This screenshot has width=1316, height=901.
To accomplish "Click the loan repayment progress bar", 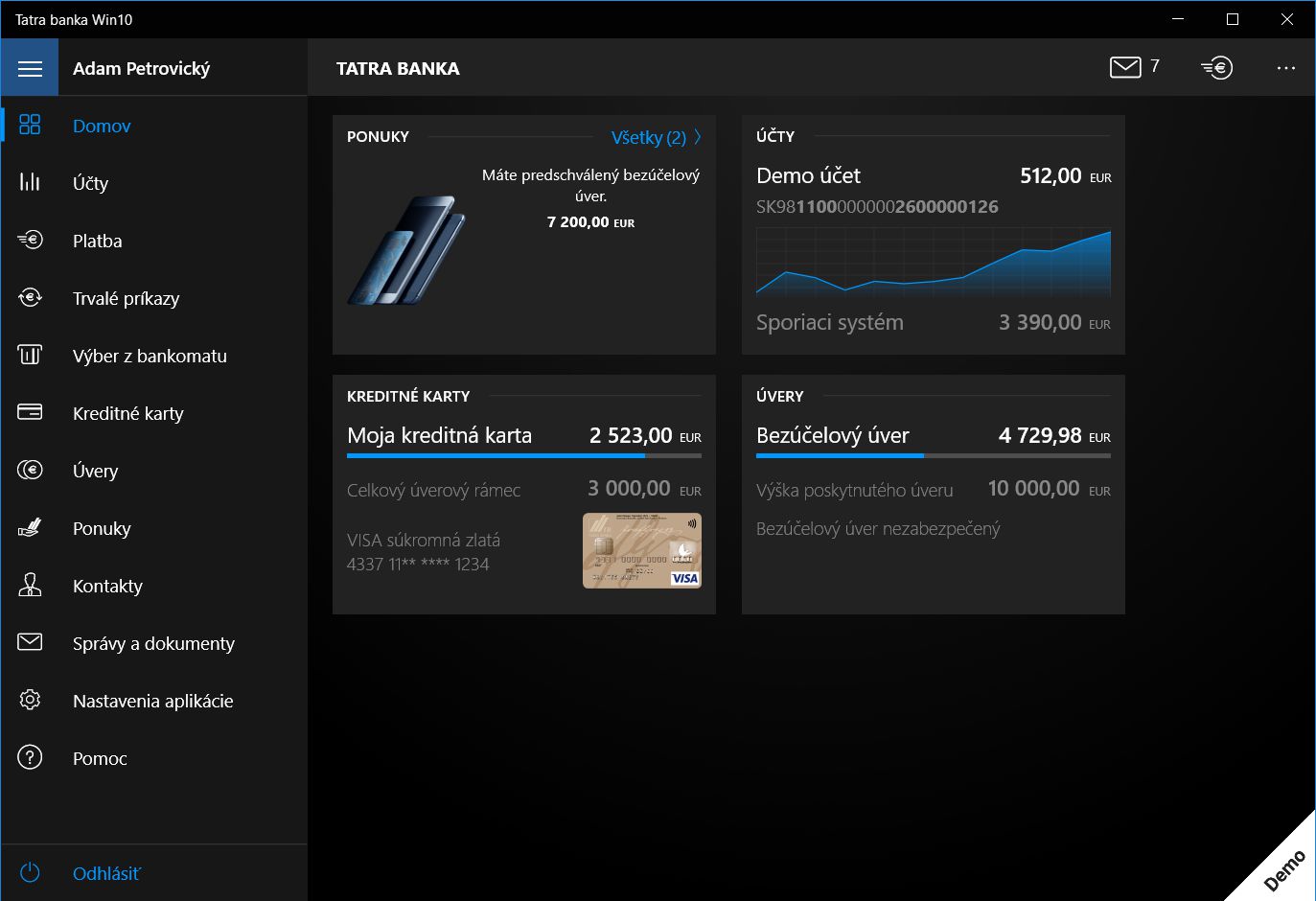I will tap(934, 455).
